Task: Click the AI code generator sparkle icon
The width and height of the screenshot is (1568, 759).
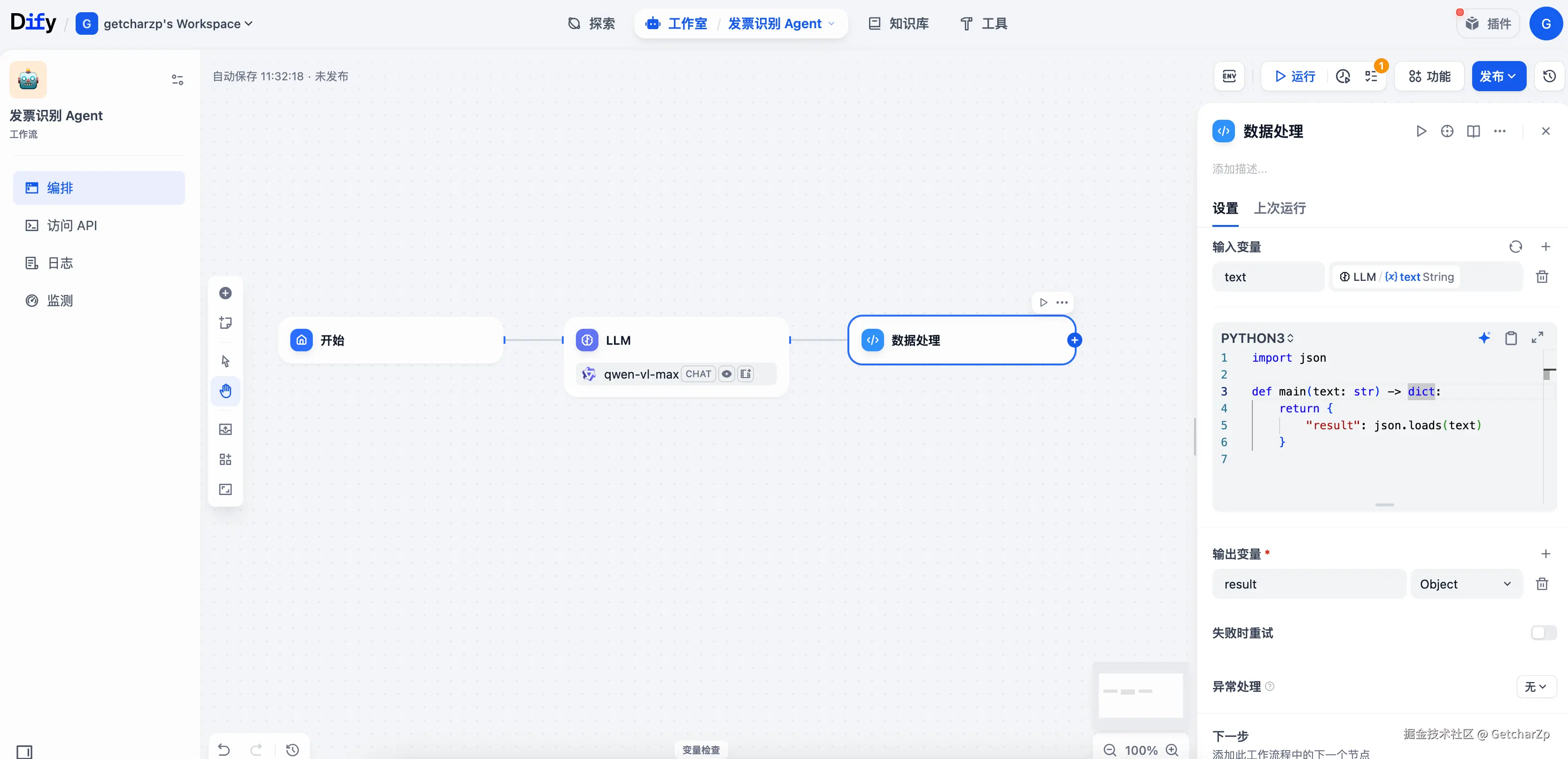Action: tap(1484, 338)
